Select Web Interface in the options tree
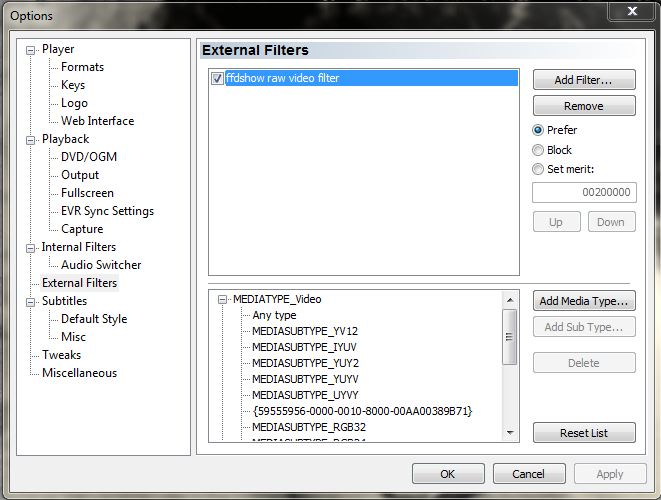 [x=97, y=121]
